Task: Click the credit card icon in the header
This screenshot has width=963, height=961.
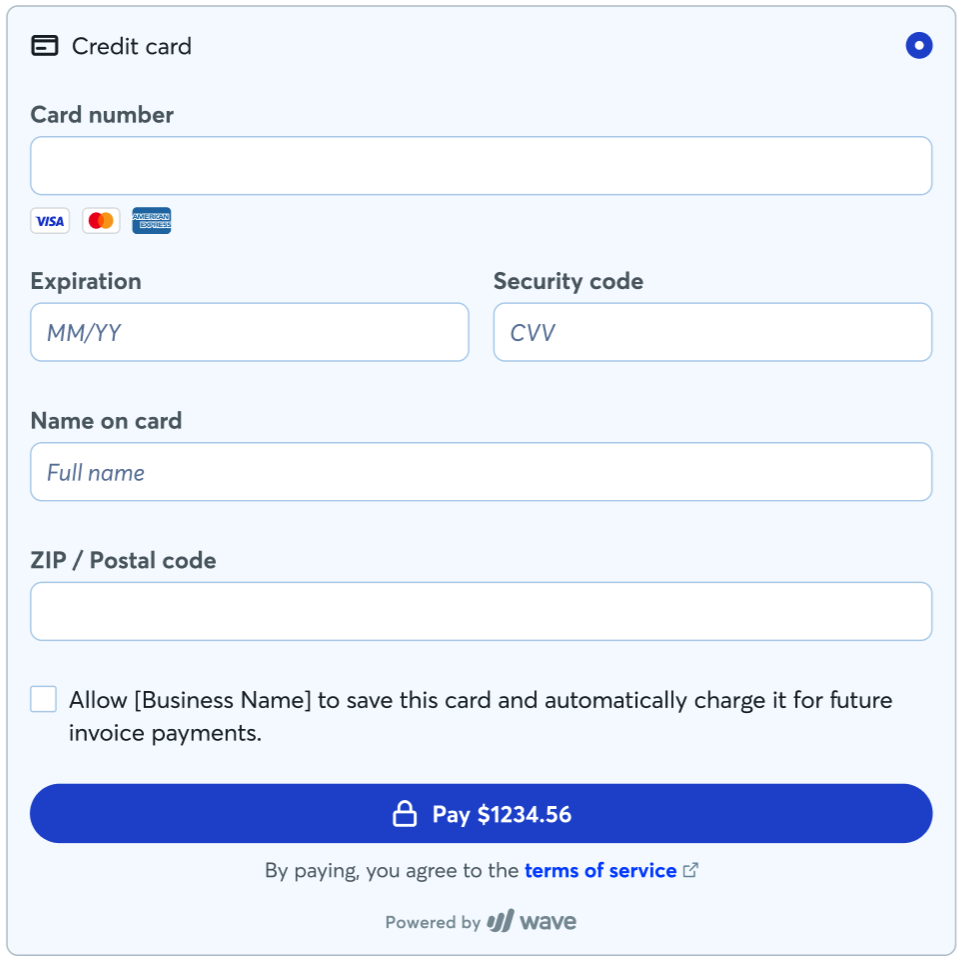Action: click(x=45, y=46)
